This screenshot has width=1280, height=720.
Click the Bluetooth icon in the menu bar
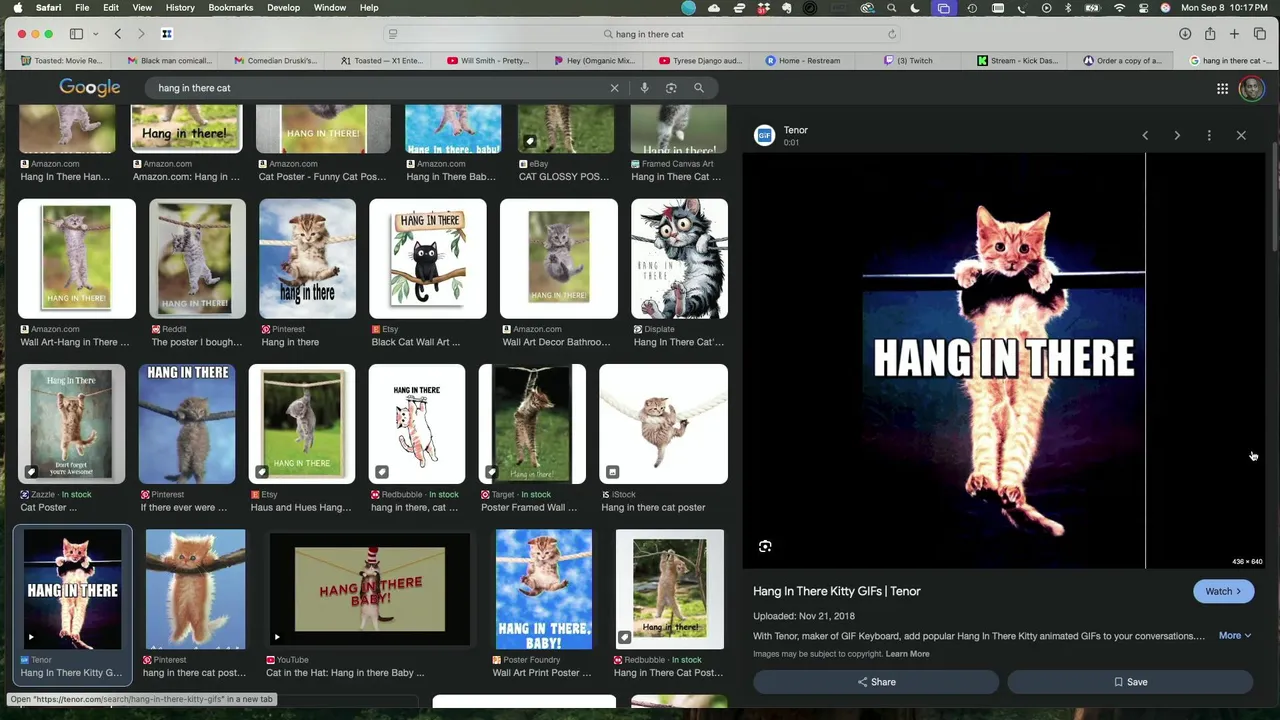click(x=1068, y=8)
